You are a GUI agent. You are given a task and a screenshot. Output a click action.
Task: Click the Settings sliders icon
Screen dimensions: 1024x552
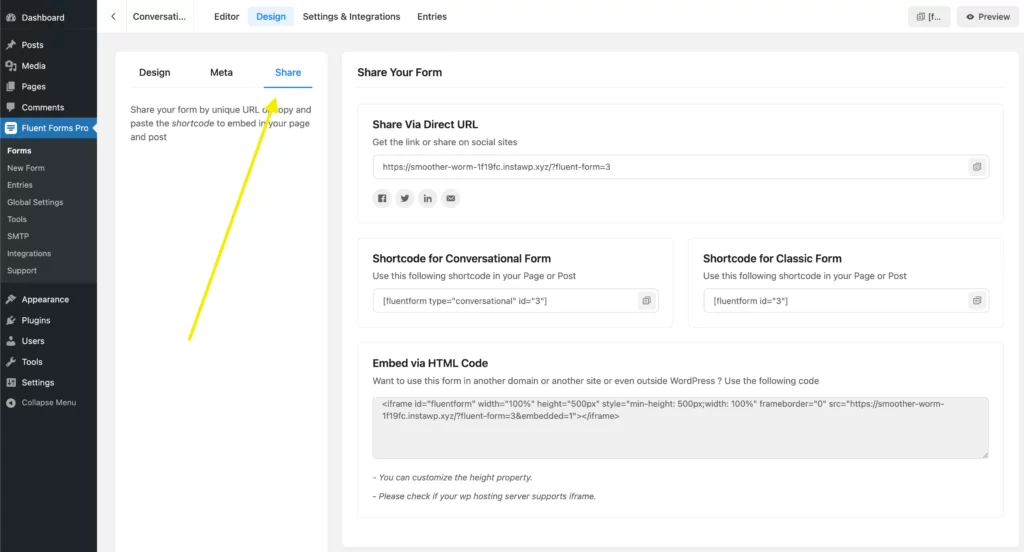11,382
